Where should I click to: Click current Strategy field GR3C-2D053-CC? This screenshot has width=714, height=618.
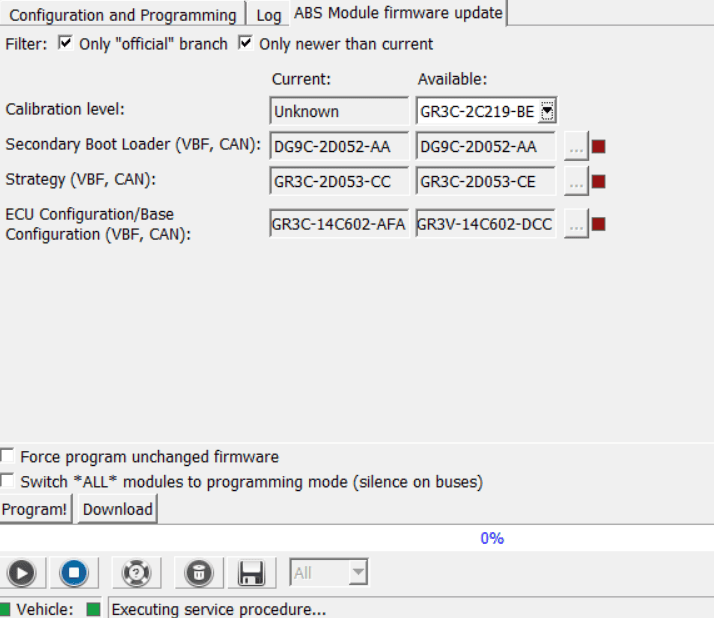[x=339, y=182]
